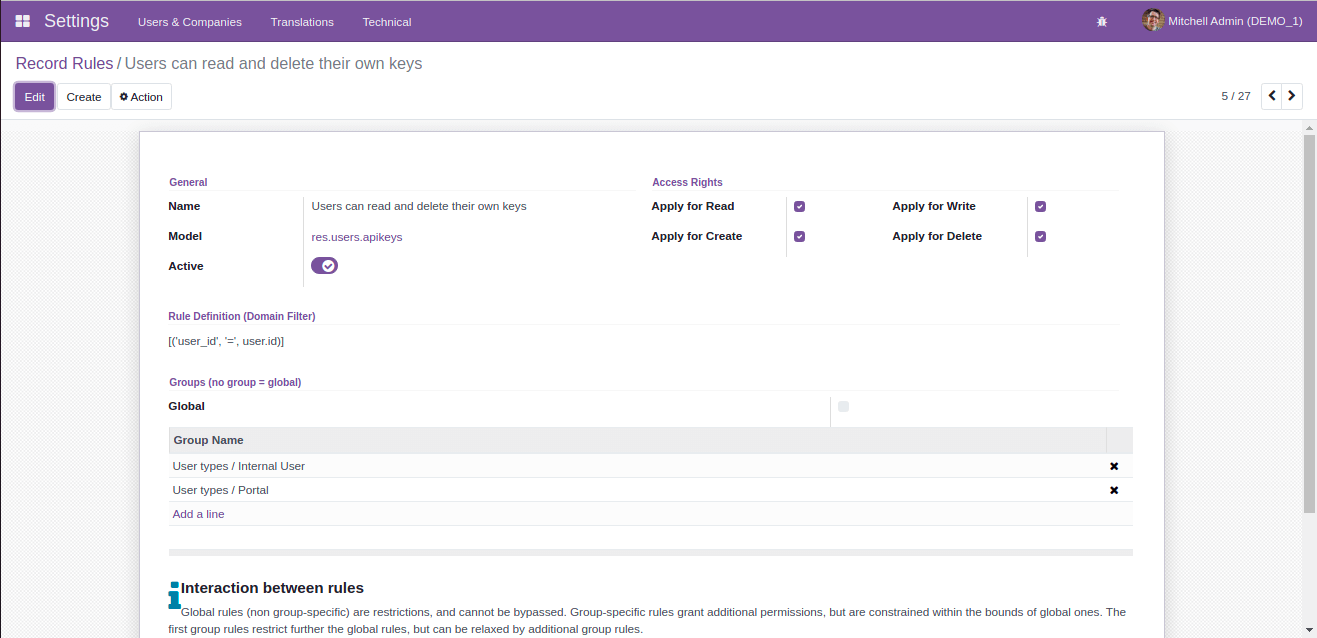Open Translations menu
Image resolution: width=1317 pixels, height=638 pixels.
point(302,21)
